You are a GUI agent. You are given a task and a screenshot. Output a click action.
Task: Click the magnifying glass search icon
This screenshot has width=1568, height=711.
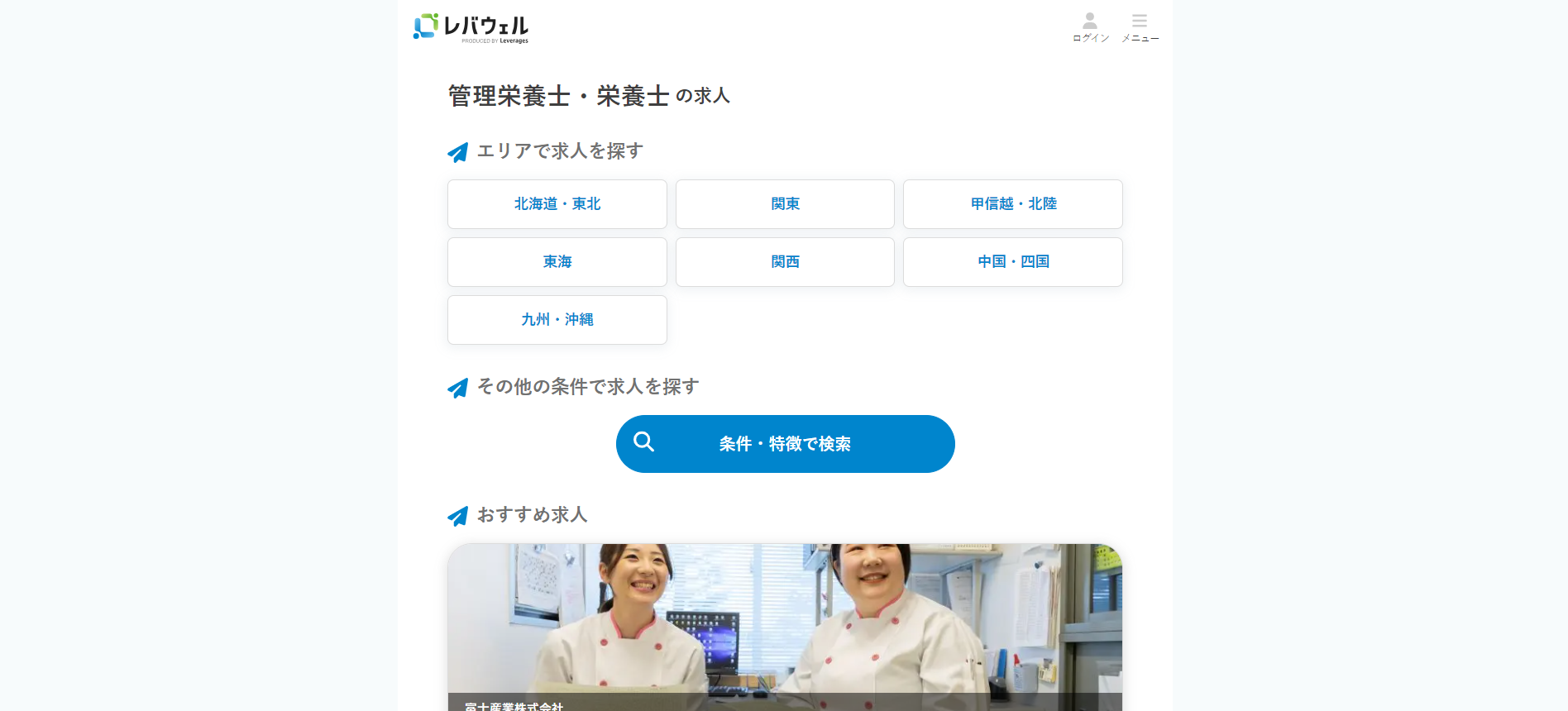[x=643, y=442]
